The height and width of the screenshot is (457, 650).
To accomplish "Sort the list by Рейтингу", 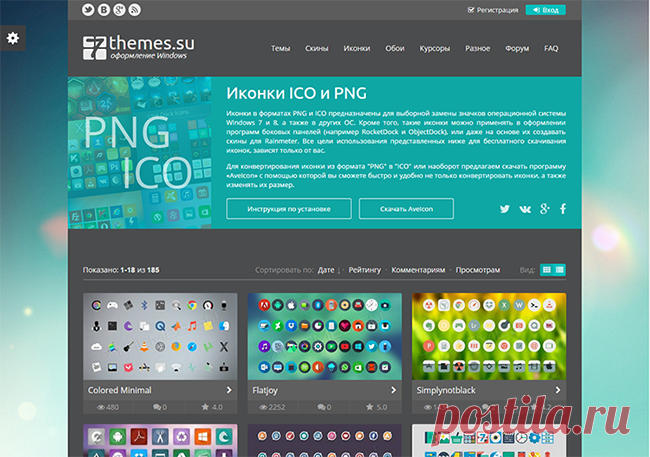I will click(x=365, y=270).
